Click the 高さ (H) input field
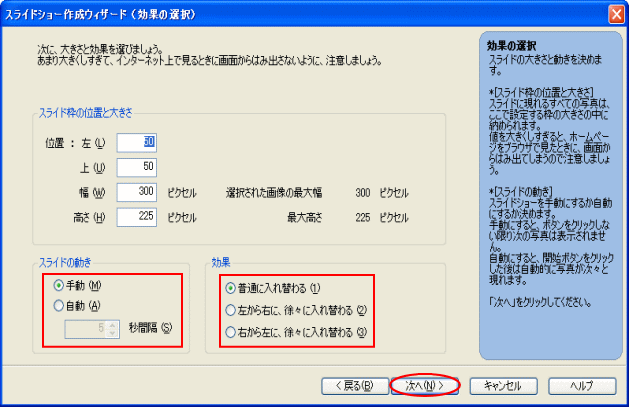This screenshot has height=407, width=629. [137, 217]
